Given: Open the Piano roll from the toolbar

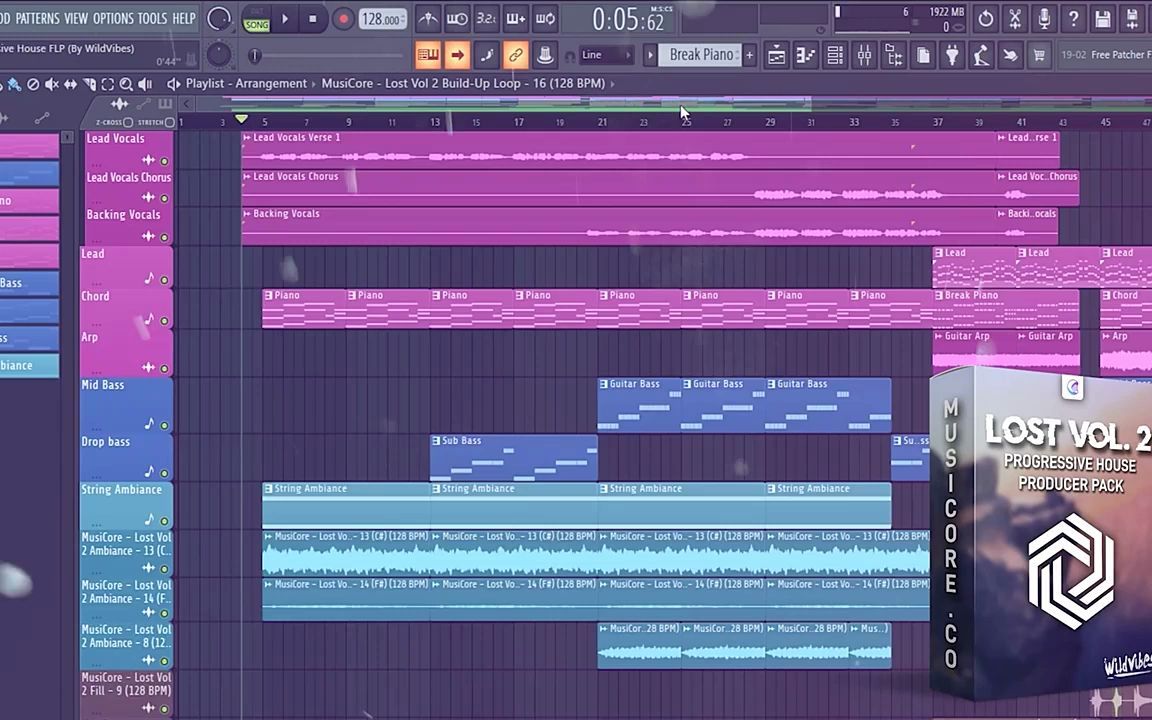Looking at the screenshot, I should point(806,55).
